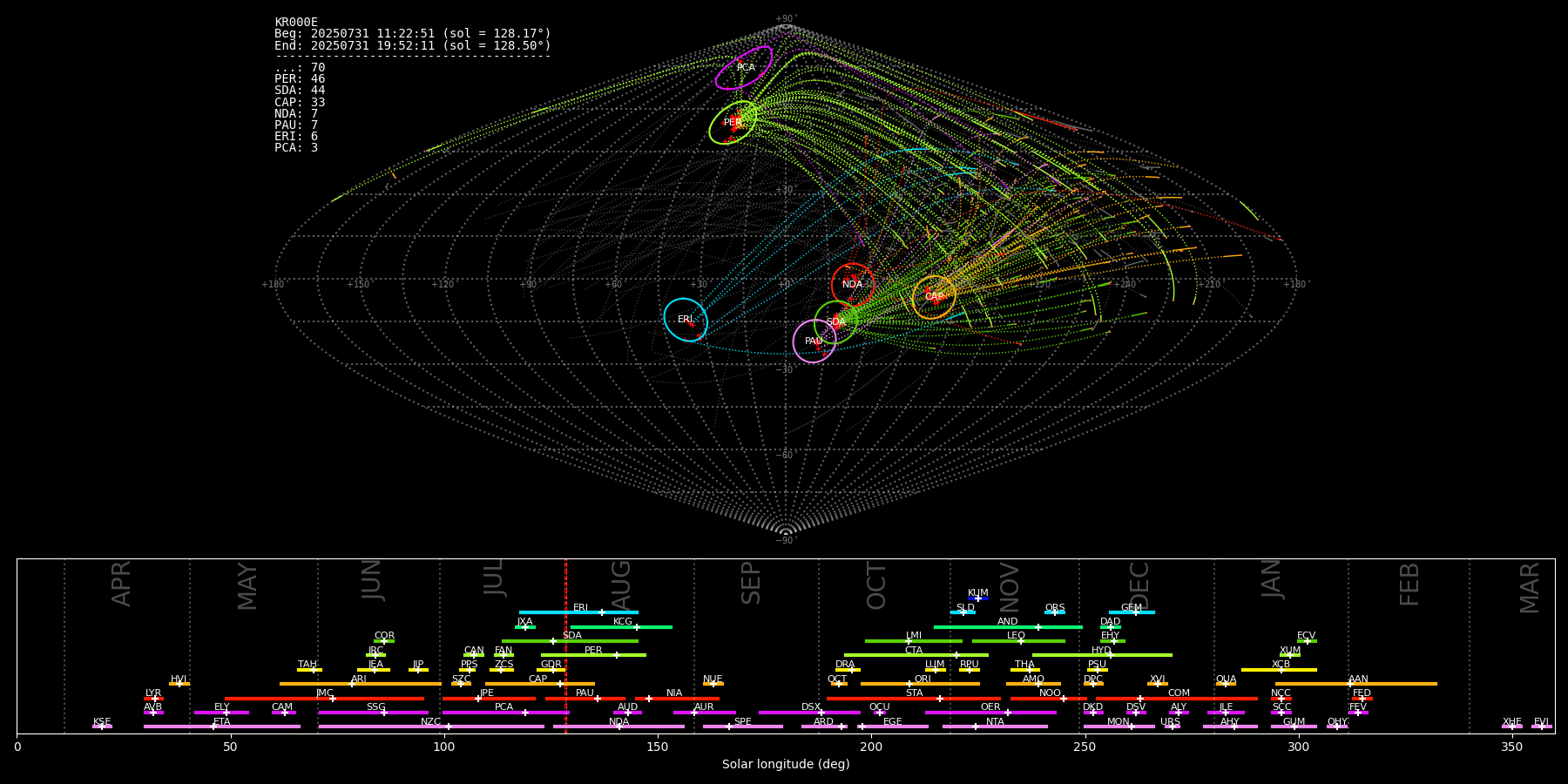Click the red dashed current solar longitude line
Viewport: 1568px width, 784px height.
click(x=565, y=645)
